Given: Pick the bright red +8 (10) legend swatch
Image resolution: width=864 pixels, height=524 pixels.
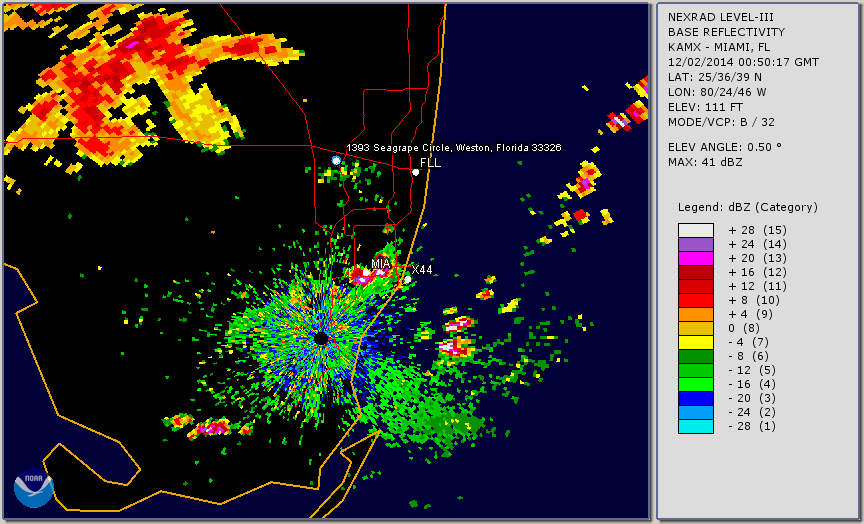Looking at the screenshot, I should coord(696,300).
